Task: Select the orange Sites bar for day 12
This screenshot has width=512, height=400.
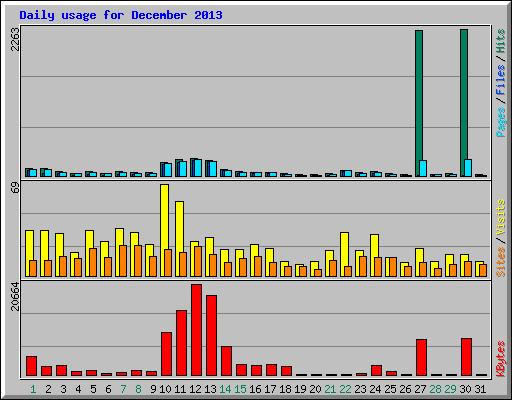Action: pos(198,261)
